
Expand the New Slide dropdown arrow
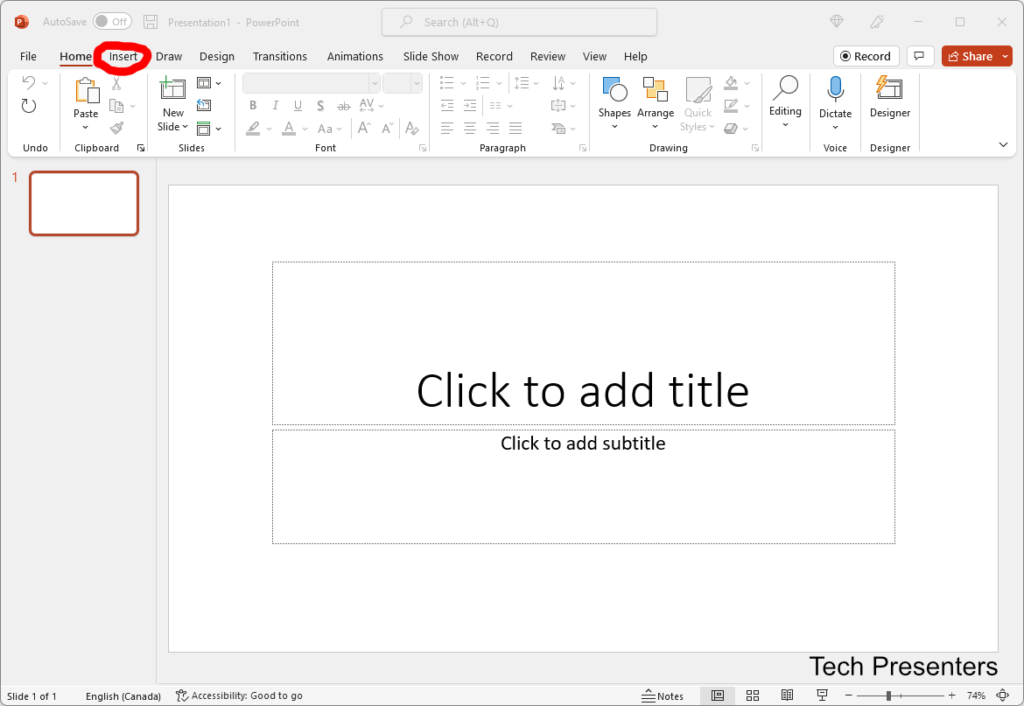[185, 127]
